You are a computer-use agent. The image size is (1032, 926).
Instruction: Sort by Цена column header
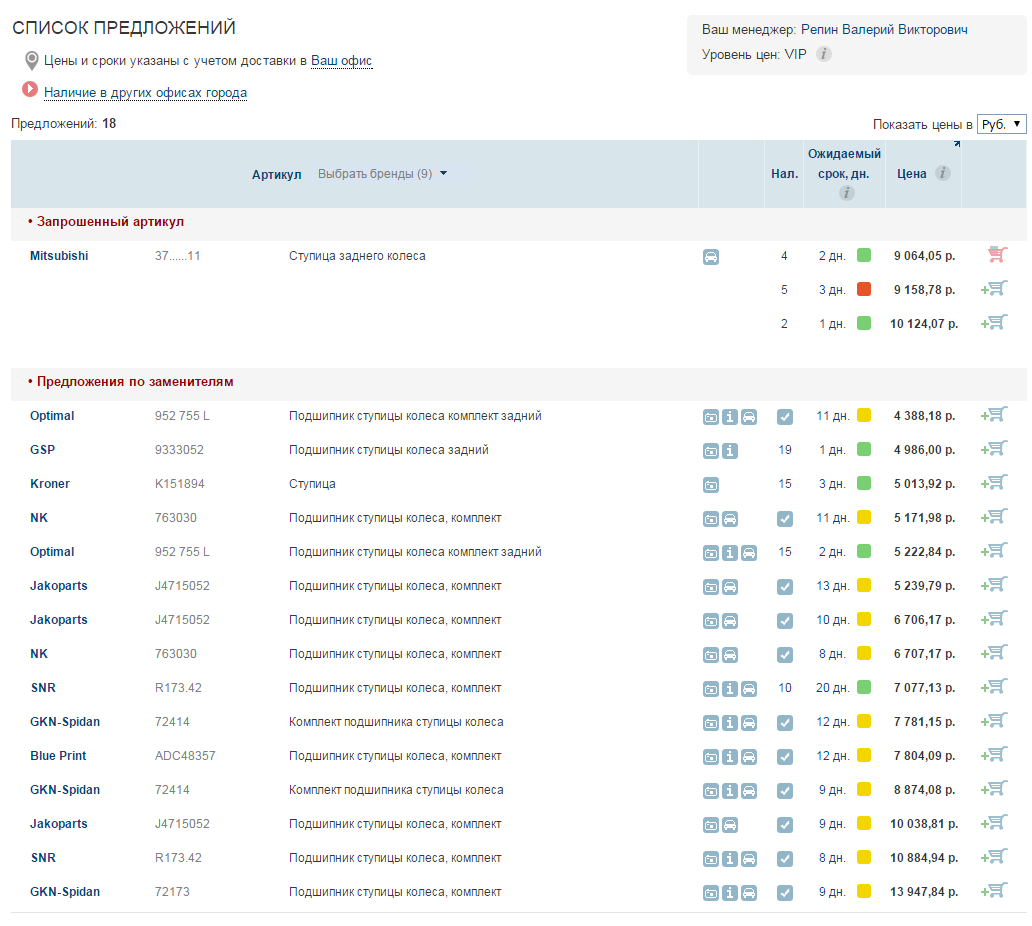pos(911,173)
